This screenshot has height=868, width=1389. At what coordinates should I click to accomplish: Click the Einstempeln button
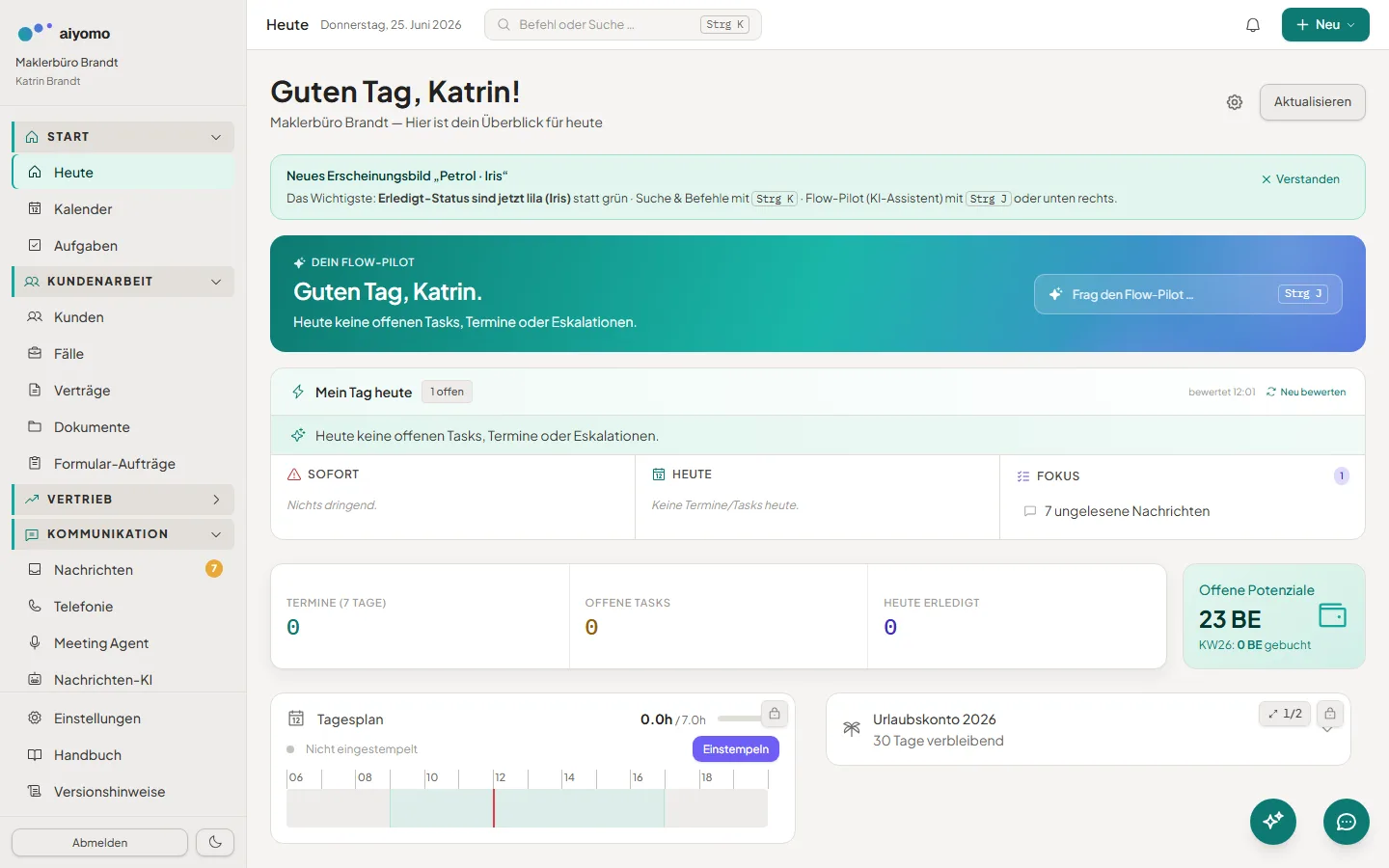(x=735, y=749)
